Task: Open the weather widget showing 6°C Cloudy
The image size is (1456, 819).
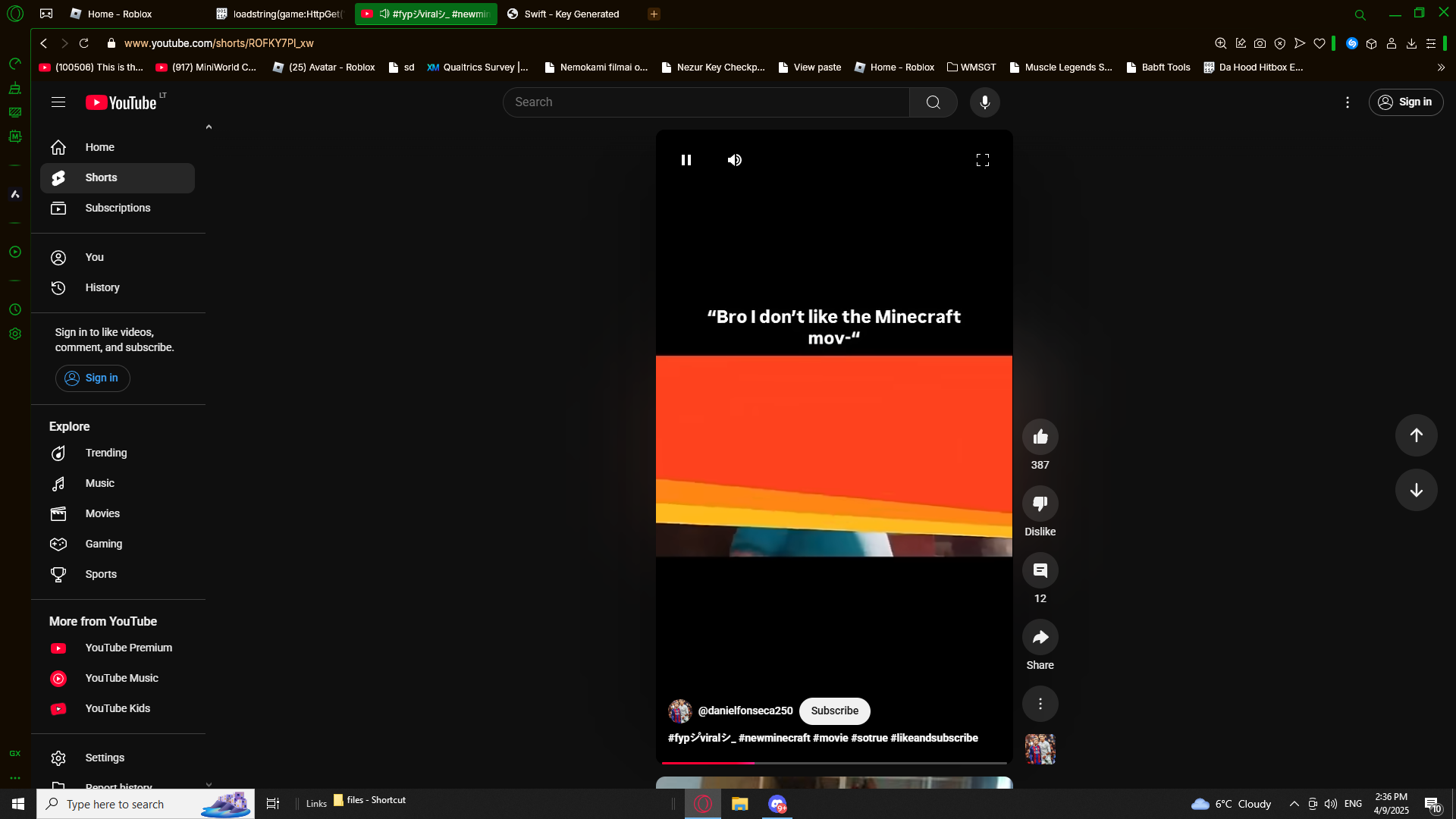Action: point(1232,804)
